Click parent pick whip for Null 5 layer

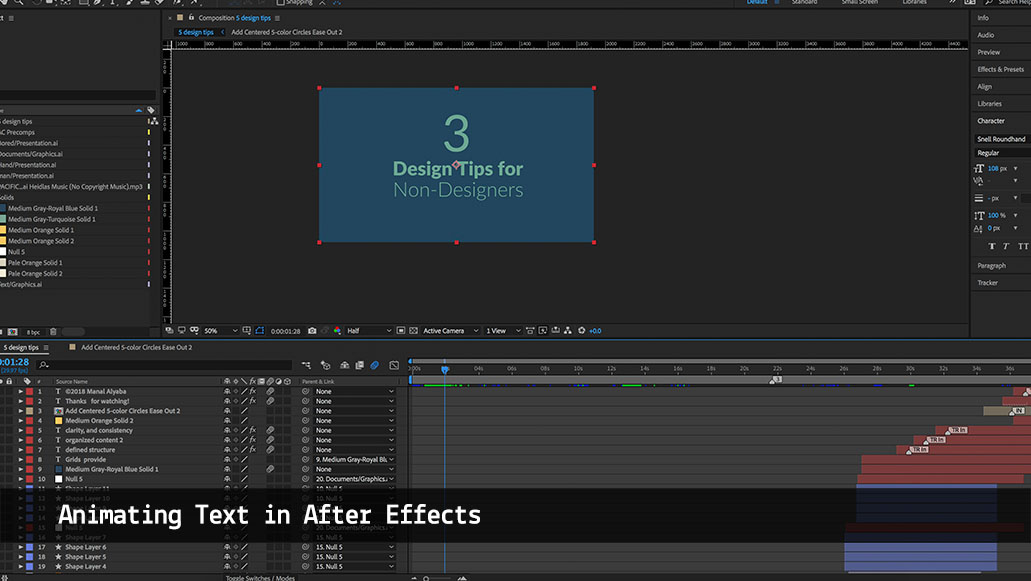point(306,479)
